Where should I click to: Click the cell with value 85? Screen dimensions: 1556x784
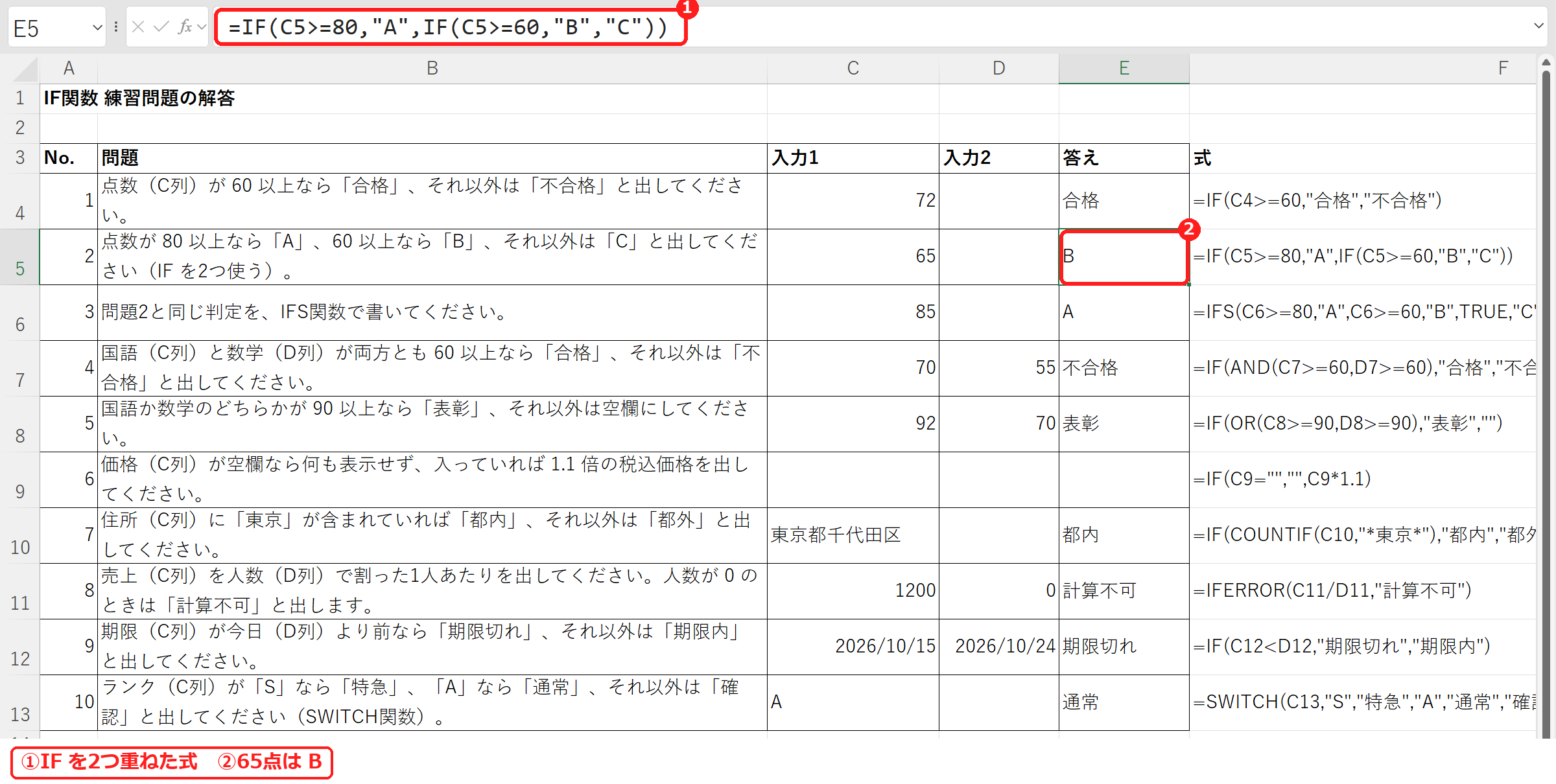[x=853, y=312]
